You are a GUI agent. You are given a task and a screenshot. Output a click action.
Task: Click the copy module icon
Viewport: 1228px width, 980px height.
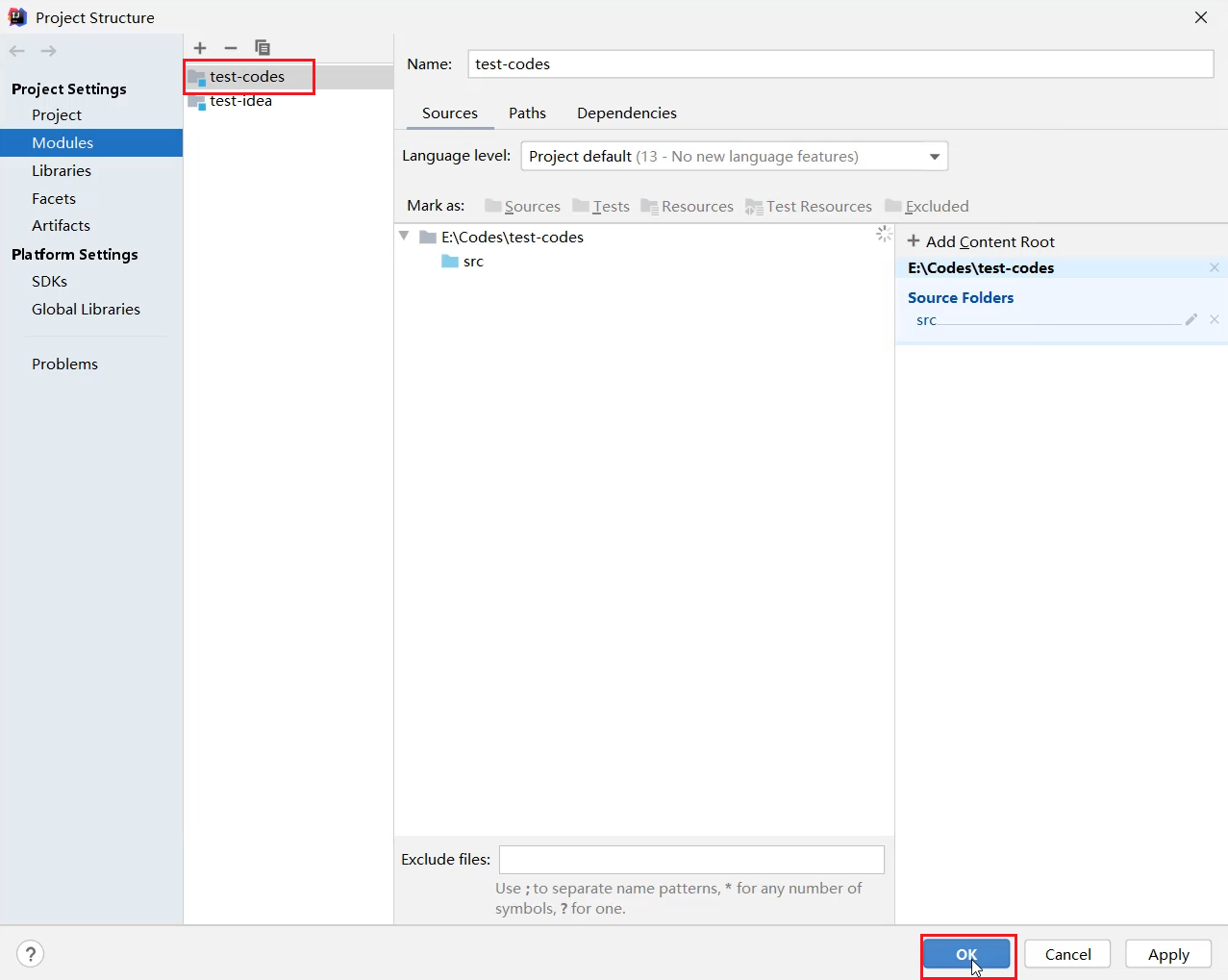point(262,48)
